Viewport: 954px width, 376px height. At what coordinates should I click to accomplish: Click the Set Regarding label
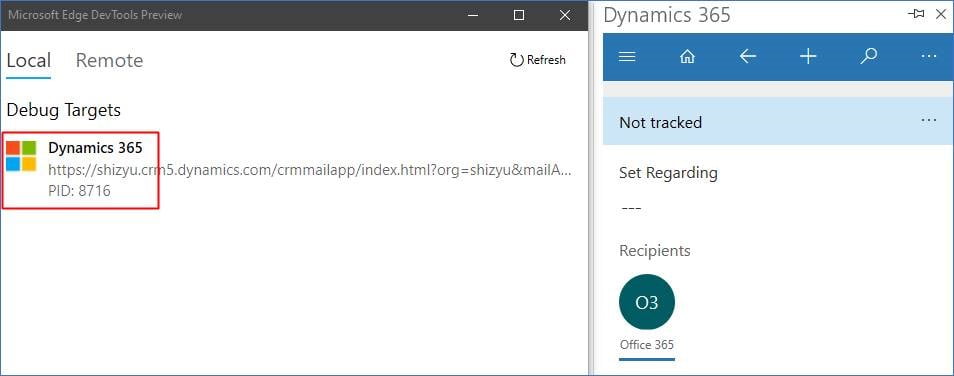pos(668,173)
